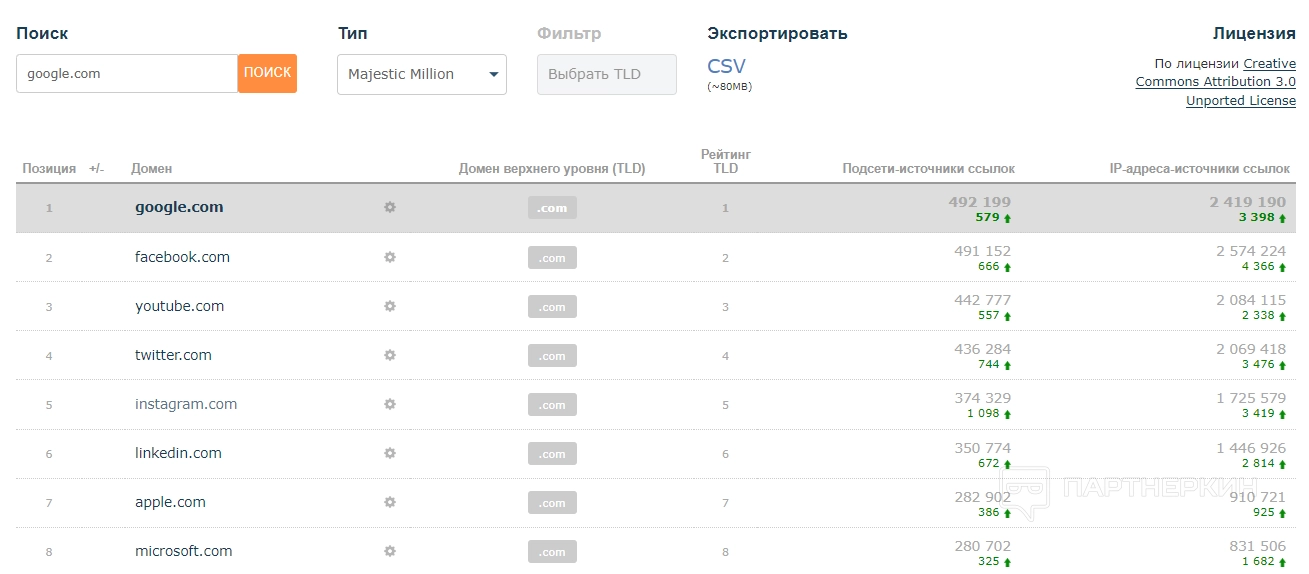Click the subnet value 436 284
The image size is (1309, 574).
(x=982, y=349)
